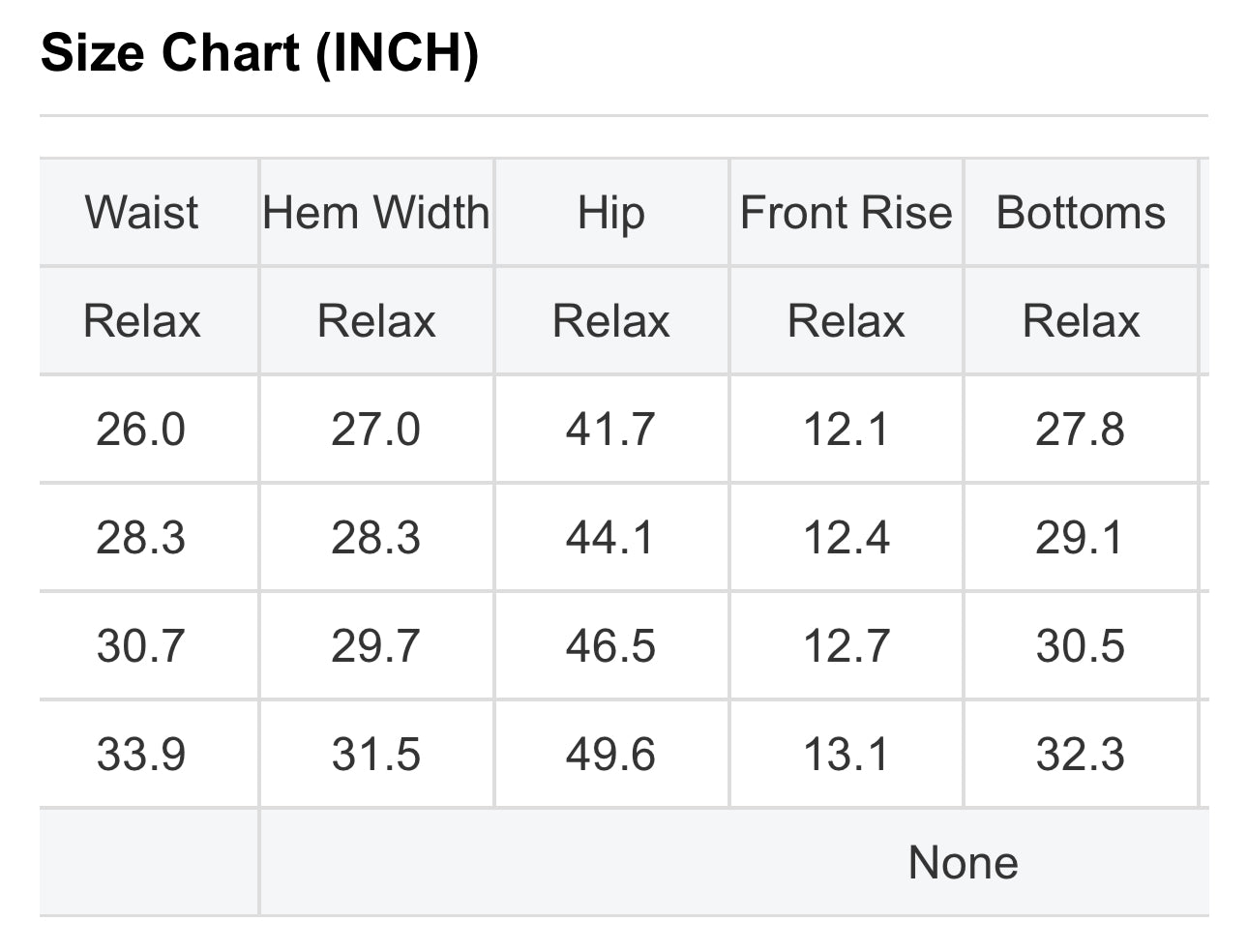Click Relax under the Hip header

tap(610, 321)
